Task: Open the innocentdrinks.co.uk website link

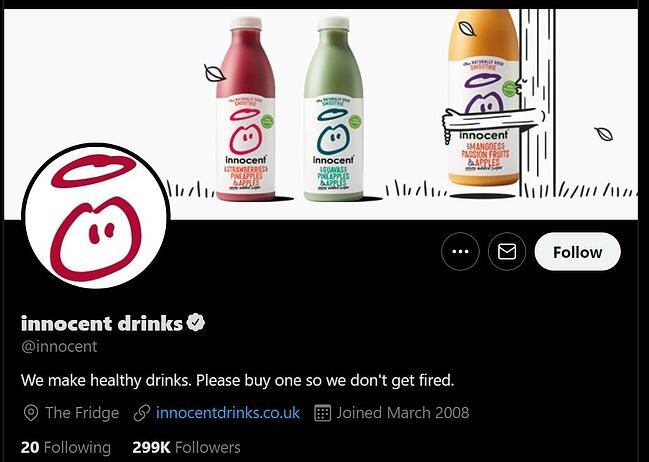Action: [x=228, y=413]
